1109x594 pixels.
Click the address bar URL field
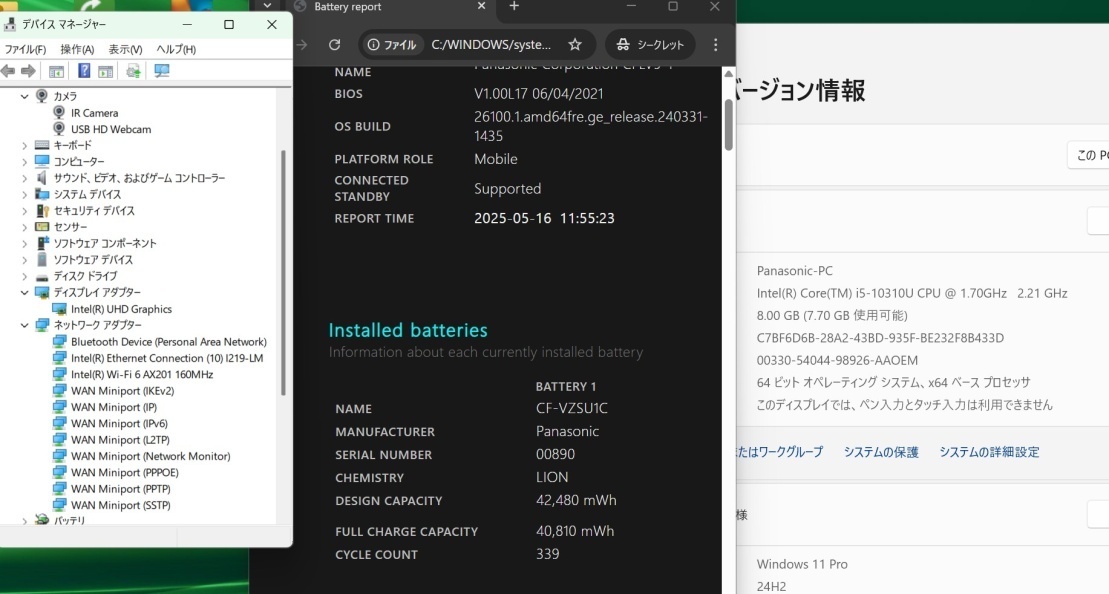(491, 45)
